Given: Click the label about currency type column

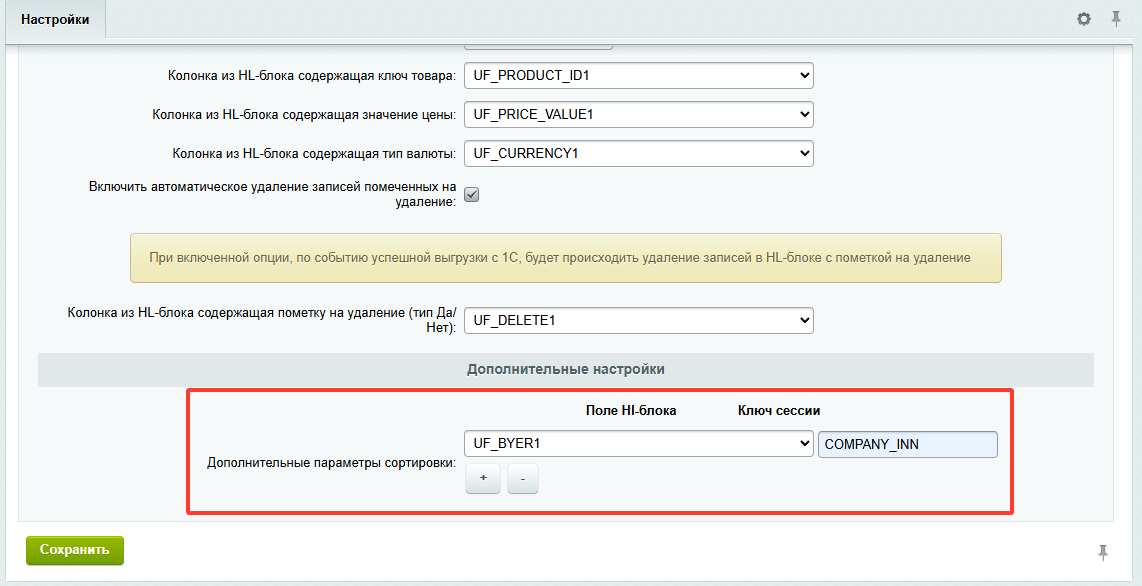Looking at the screenshot, I should [x=315, y=154].
